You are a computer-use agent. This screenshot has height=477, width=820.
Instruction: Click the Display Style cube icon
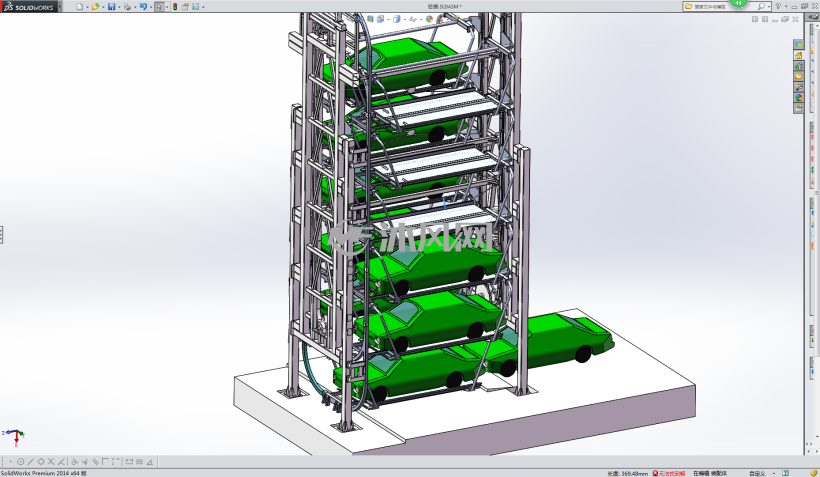tap(396, 19)
